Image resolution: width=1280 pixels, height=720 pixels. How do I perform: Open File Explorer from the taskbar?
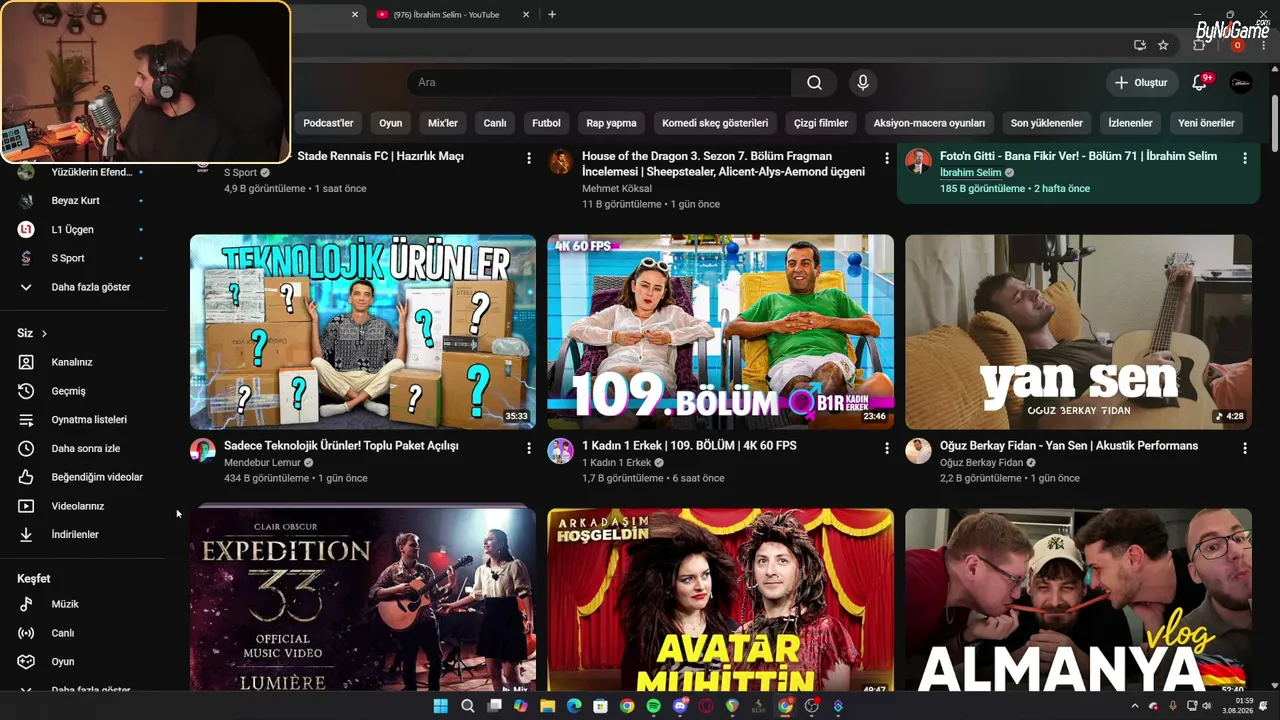click(547, 706)
